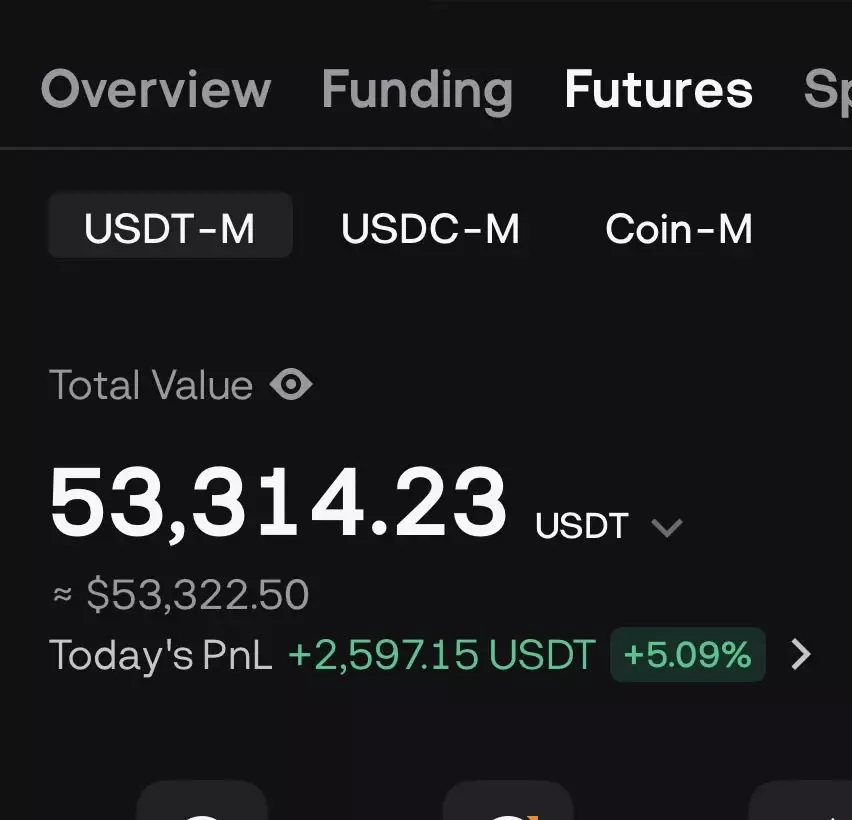Open the partially visible Spot tab
Viewport: 852px width, 820px height.
click(827, 89)
